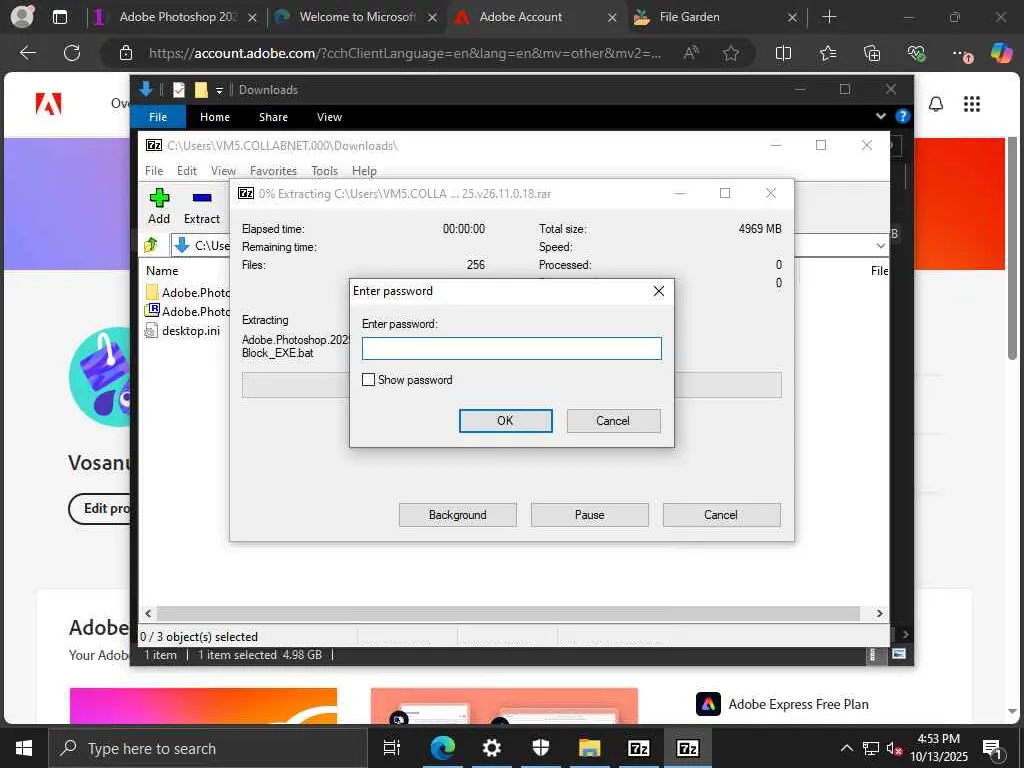Open 7-Zip Favorites menu
The image size is (1024, 768).
point(273,170)
